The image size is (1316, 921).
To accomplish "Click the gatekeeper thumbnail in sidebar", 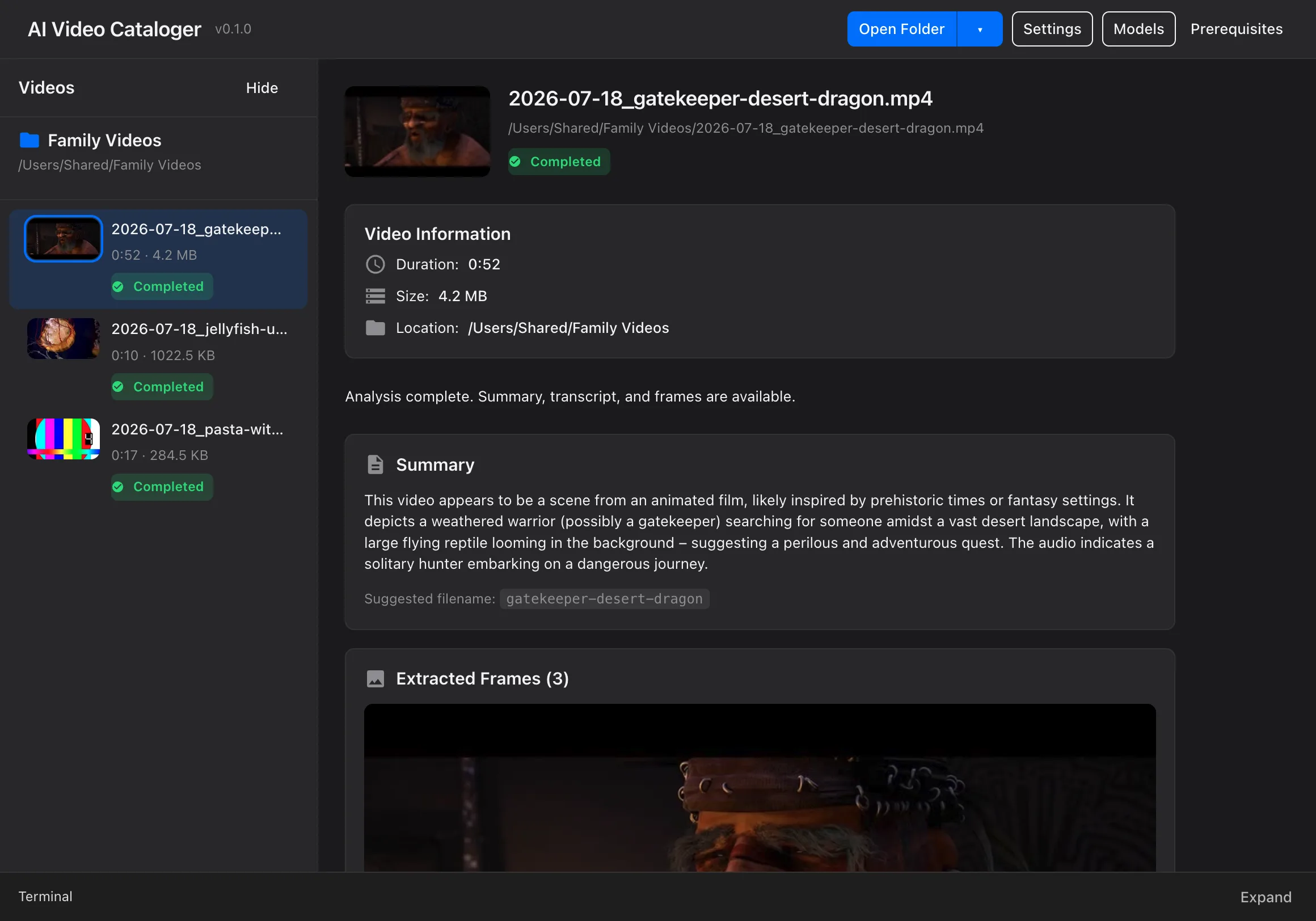I will [63, 238].
